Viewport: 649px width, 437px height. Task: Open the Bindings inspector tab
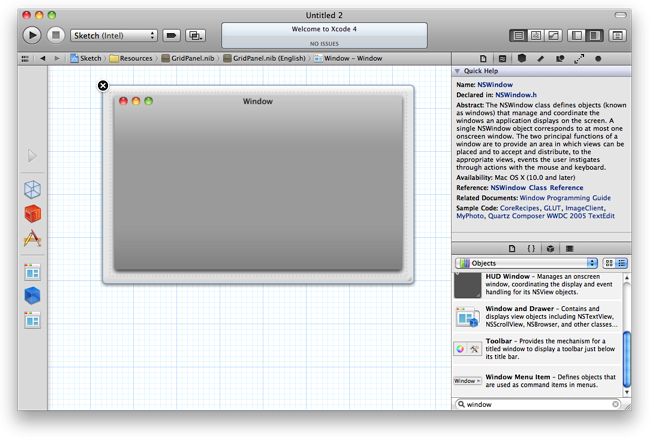598,59
